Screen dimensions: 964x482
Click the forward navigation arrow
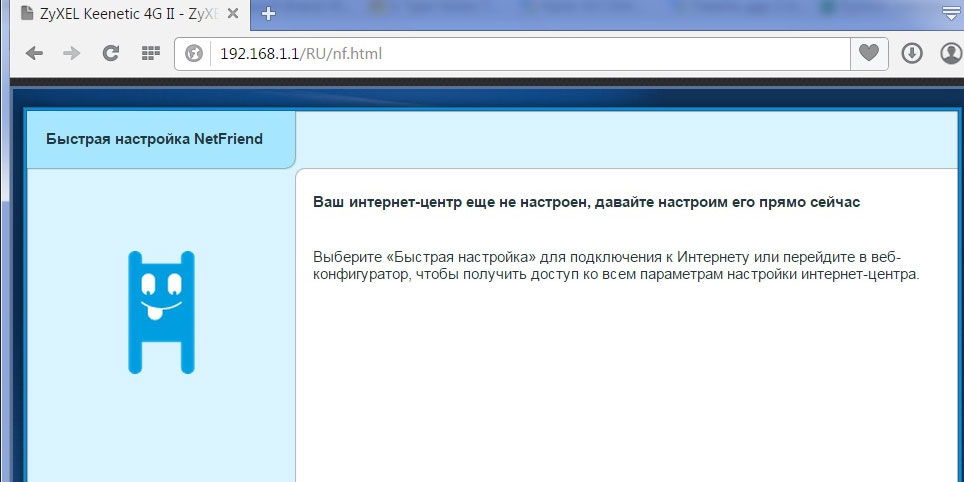pos(72,53)
